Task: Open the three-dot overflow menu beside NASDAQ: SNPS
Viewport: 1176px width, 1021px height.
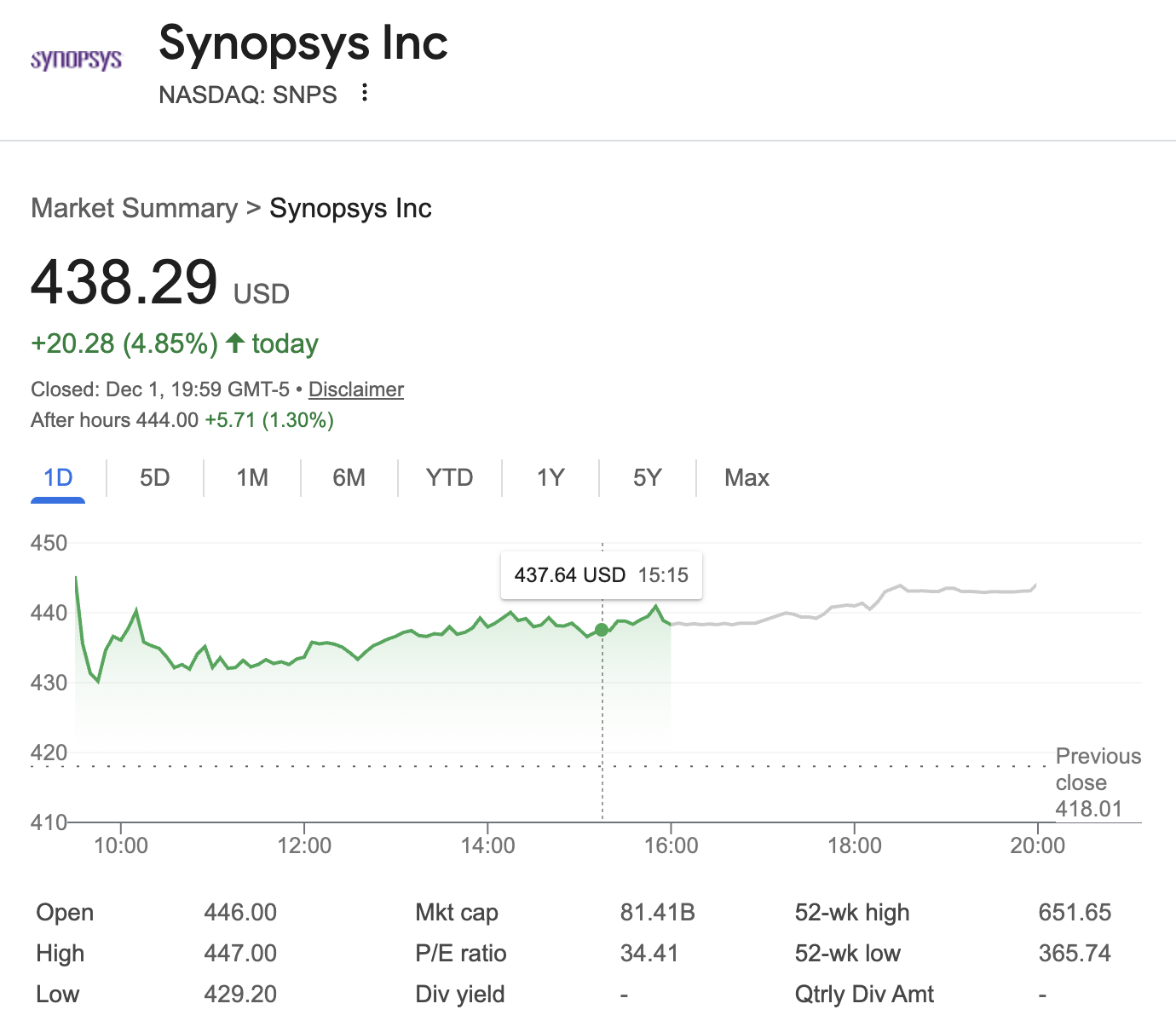Action: [364, 94]
